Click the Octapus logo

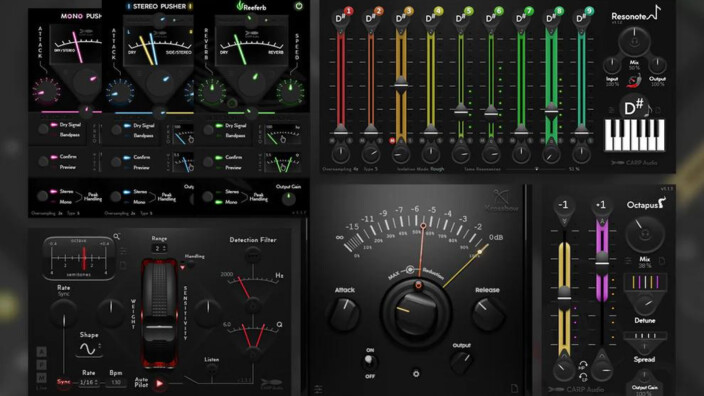pyautogui.click(x=645, y=204)
